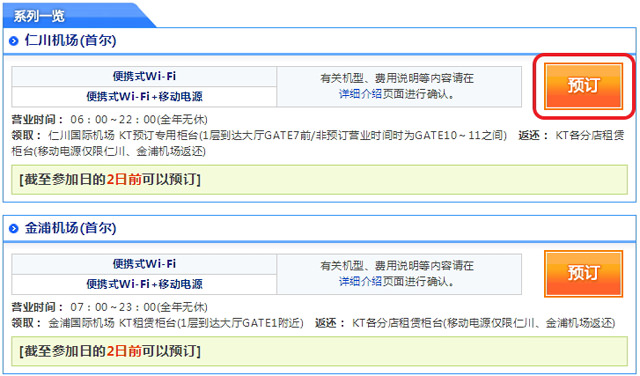Click 金浦机场 booking deadline notice box
Viewport: 640px width, 376px height.
319,351
